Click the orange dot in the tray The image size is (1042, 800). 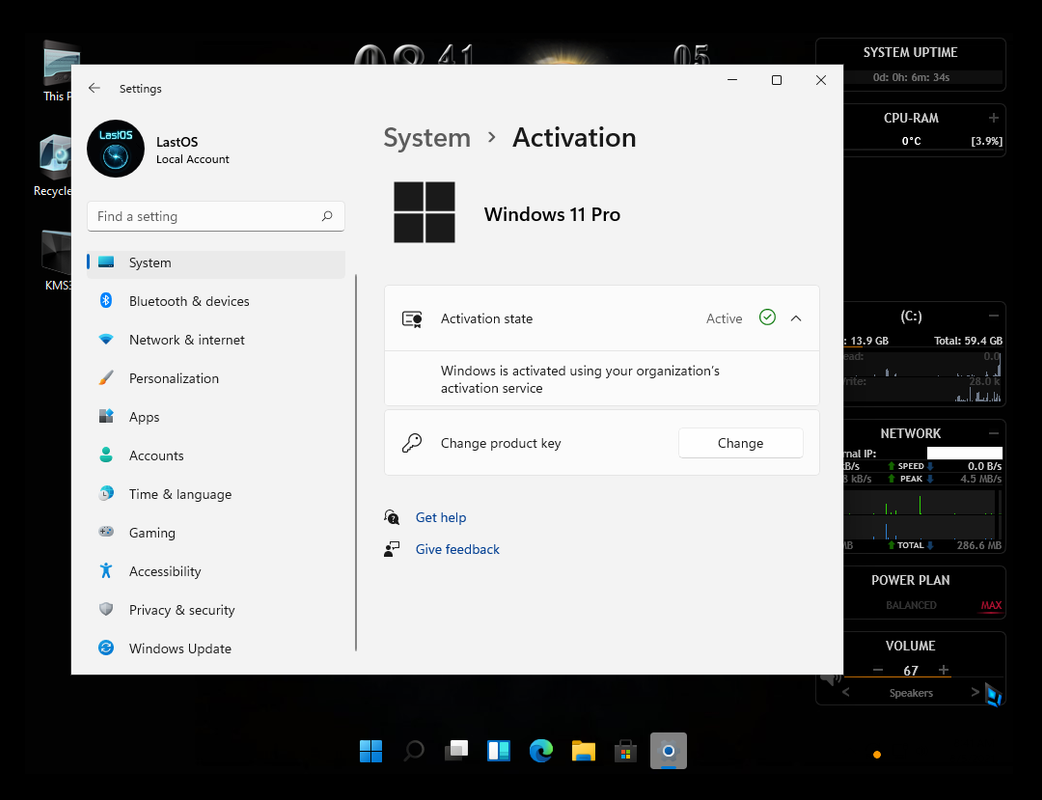click(877, 754)
